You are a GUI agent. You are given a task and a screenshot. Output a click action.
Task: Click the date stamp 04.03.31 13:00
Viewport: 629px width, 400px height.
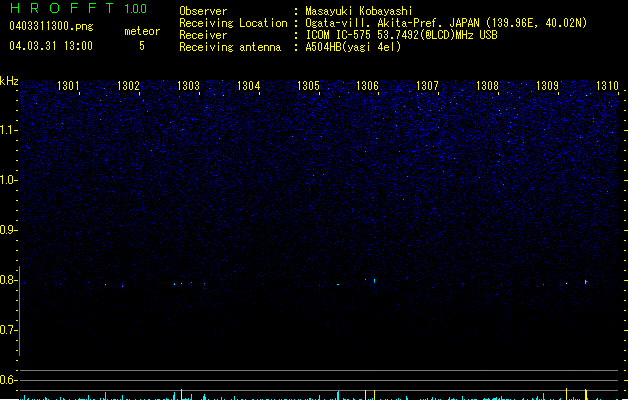(51, 46)
